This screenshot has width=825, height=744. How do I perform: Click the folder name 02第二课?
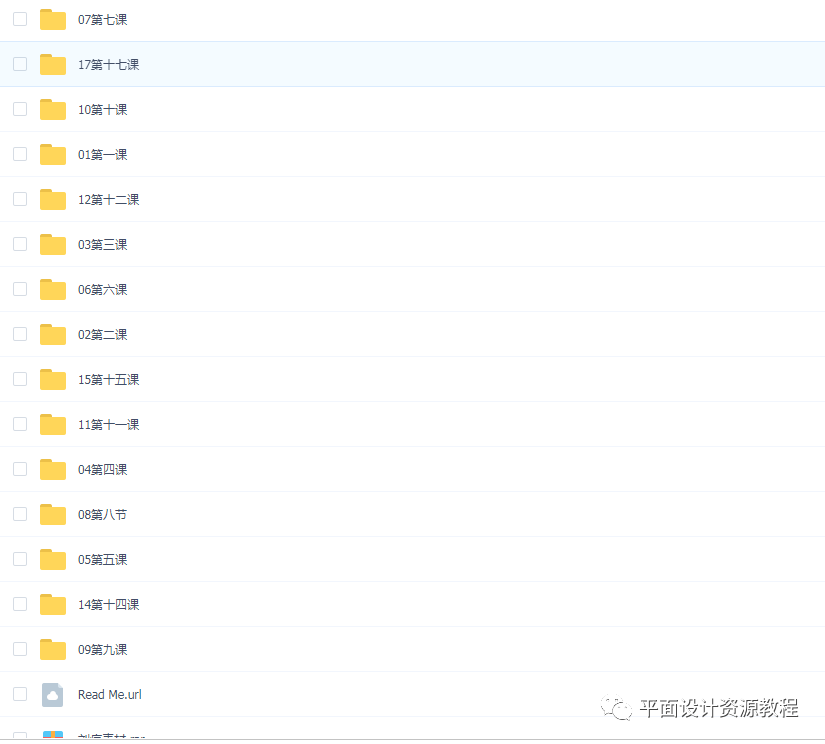[103, 335]
